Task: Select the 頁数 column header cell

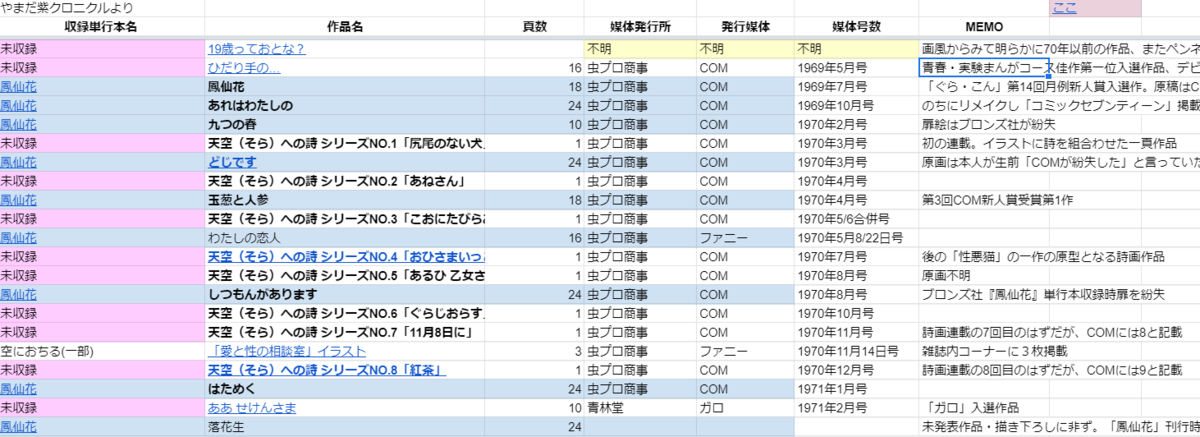Action: [x=535, y=26]
